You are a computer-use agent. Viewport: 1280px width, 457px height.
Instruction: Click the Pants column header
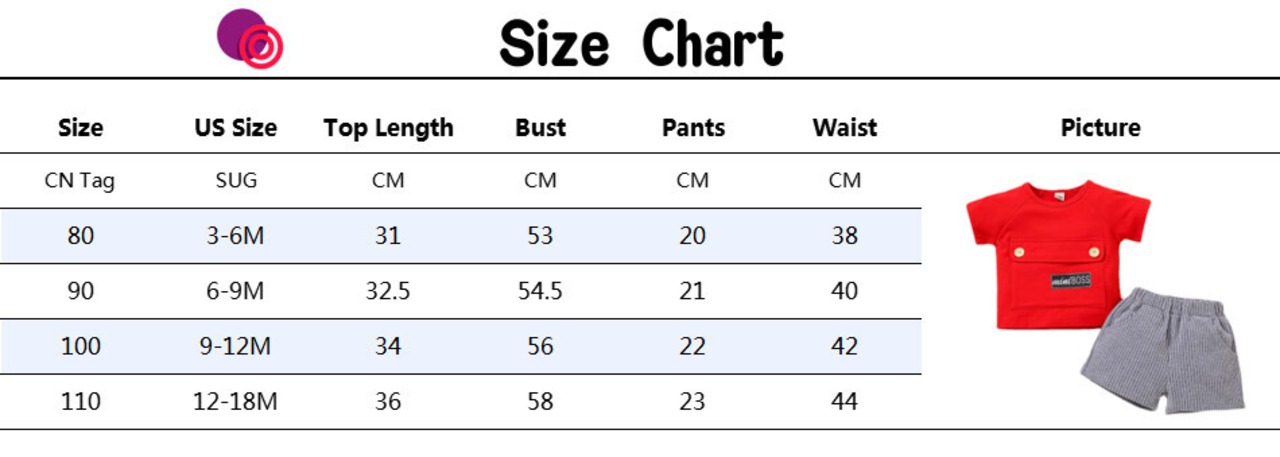pyautogui.click(x=693, y=128)
